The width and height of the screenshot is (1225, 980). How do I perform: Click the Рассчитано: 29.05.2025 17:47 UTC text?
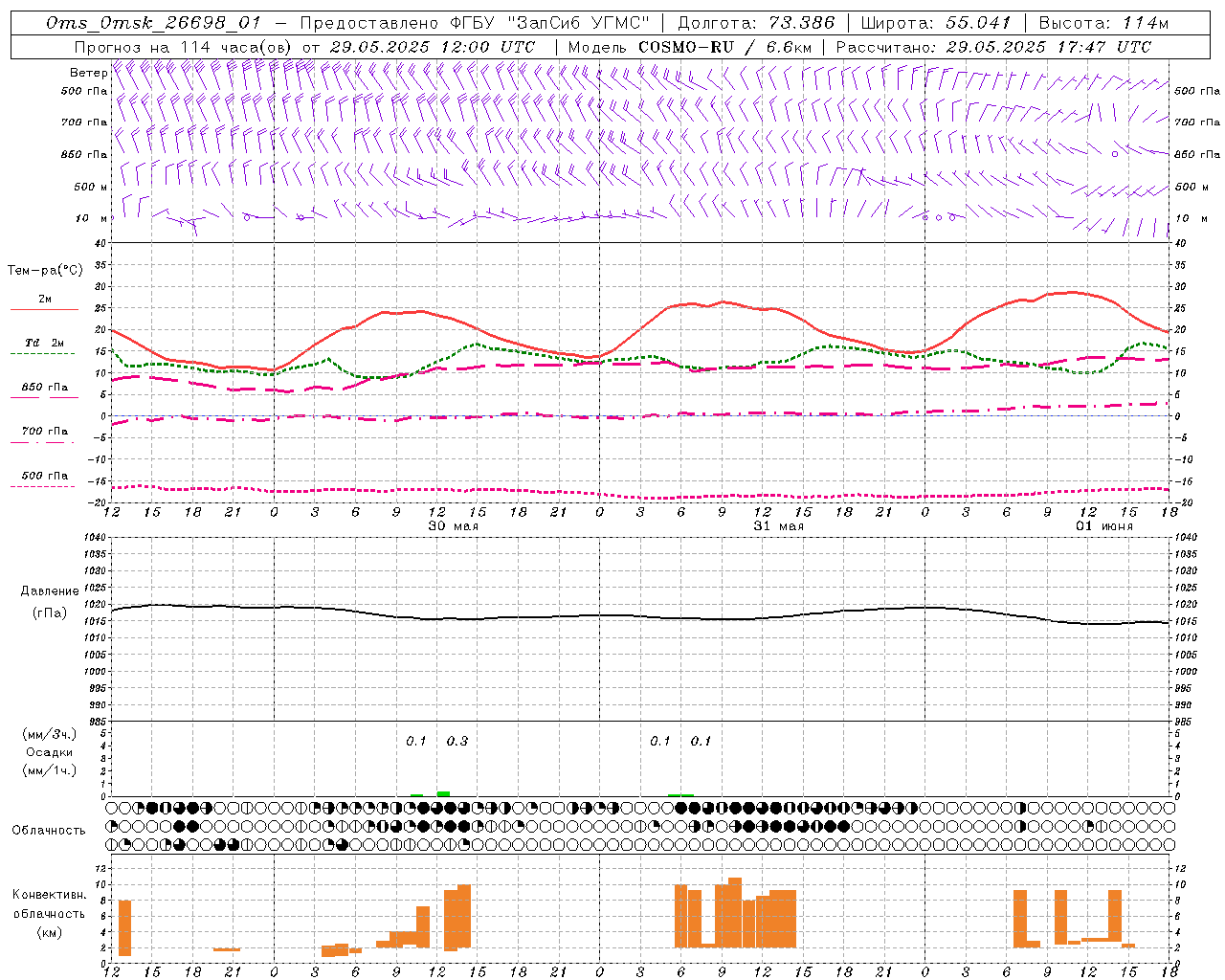(x=993, y=47)
